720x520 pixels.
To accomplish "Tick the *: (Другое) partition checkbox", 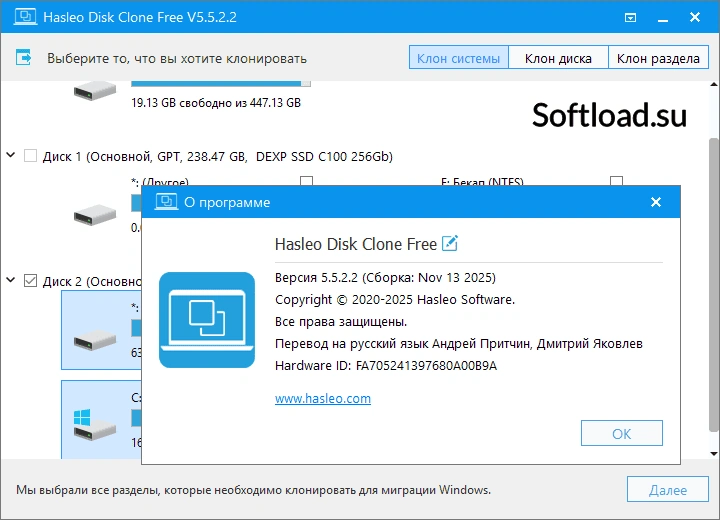I will coord(306,181).
